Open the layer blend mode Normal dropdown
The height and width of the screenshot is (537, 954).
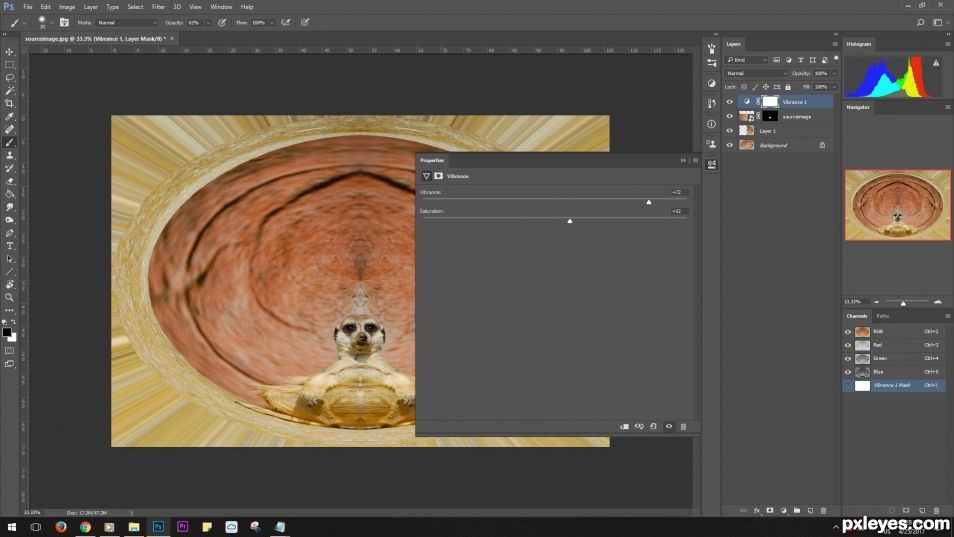(756, 73)
